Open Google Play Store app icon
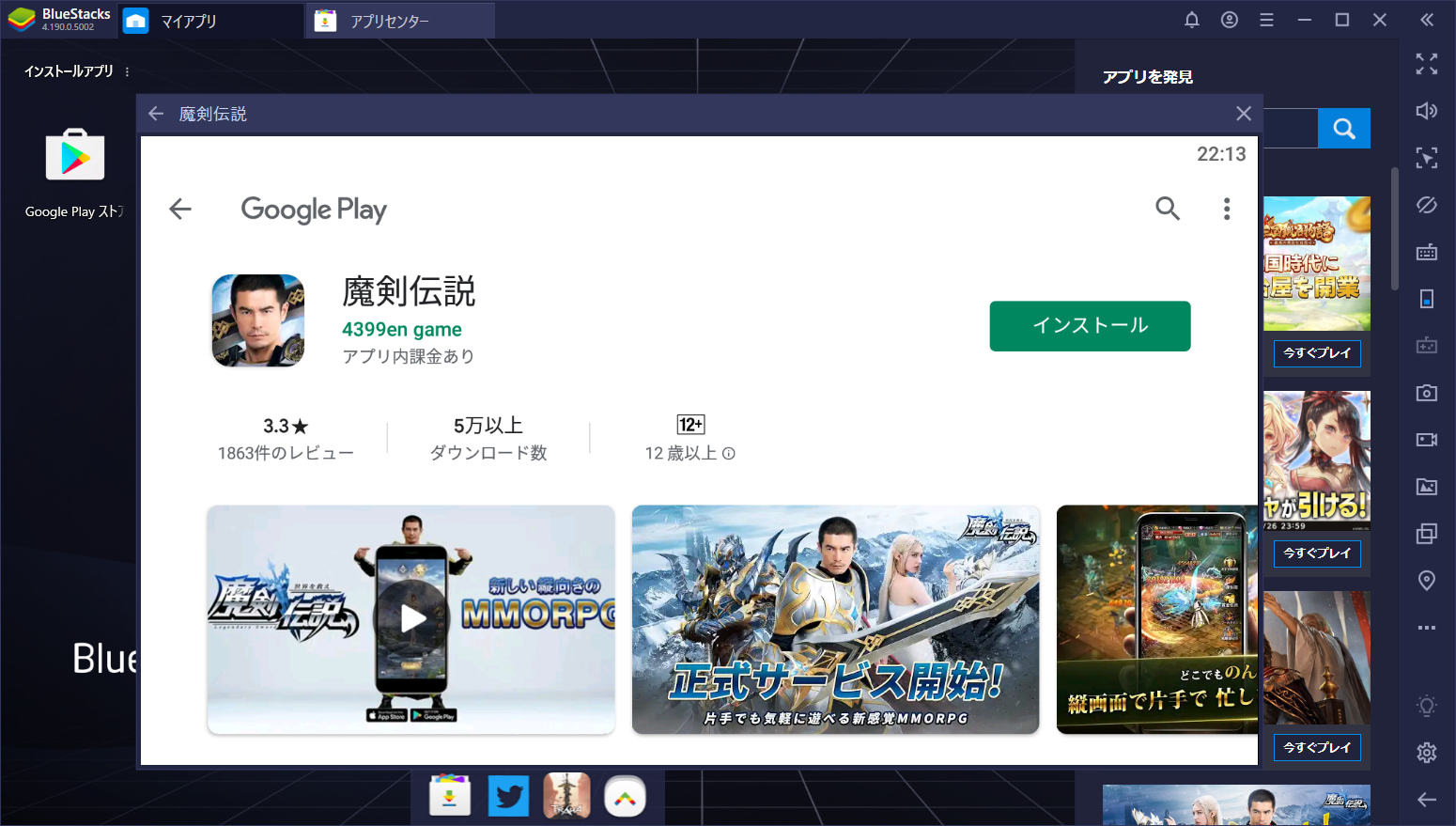Screen dimensions: 1456x826 click(x=75, y=155)
